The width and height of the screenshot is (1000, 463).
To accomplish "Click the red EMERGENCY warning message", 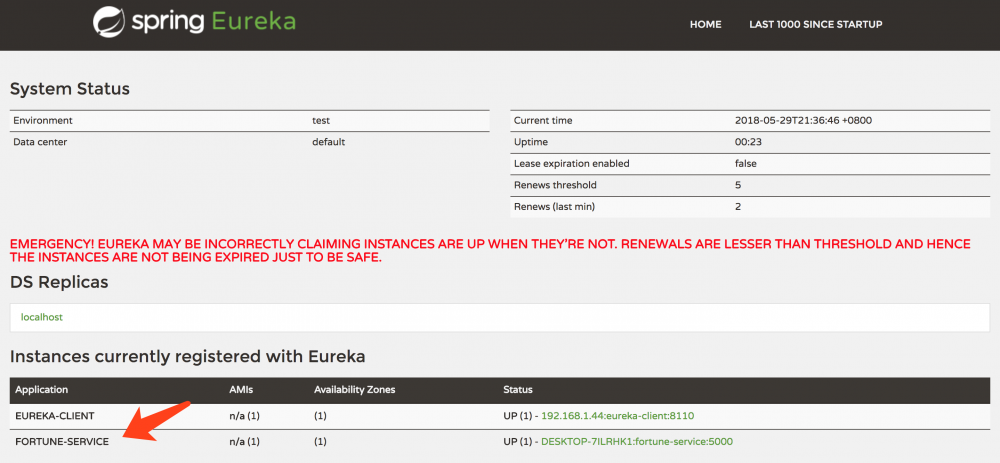I will [490, 251].
